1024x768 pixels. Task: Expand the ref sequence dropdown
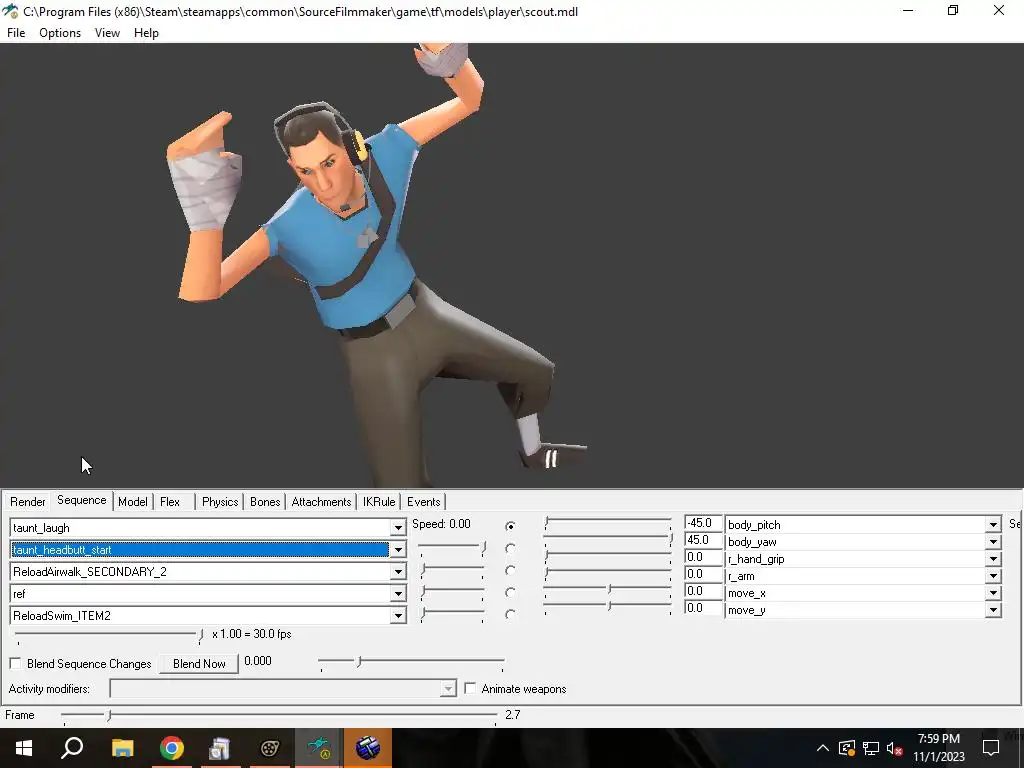click(x=398, y=594)
